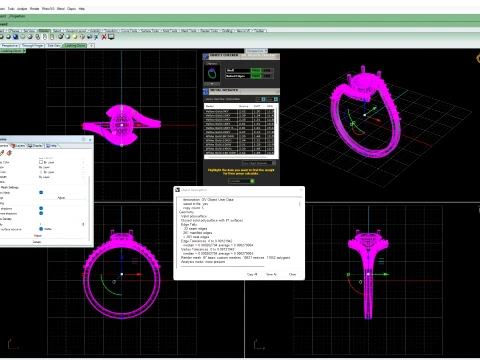
Task: Toggle the surface isocurve checkbox
Action: click(x=41, y=229)
